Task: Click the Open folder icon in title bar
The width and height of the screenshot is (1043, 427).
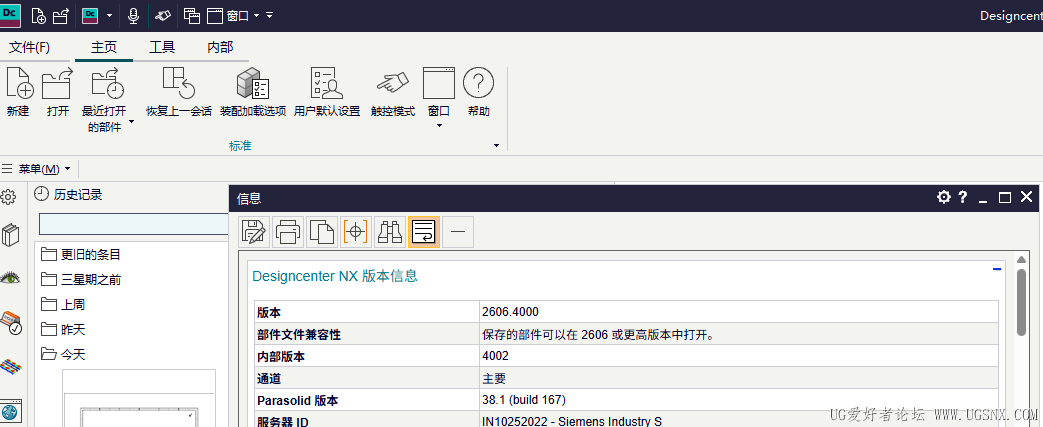Action: point(61,15)
